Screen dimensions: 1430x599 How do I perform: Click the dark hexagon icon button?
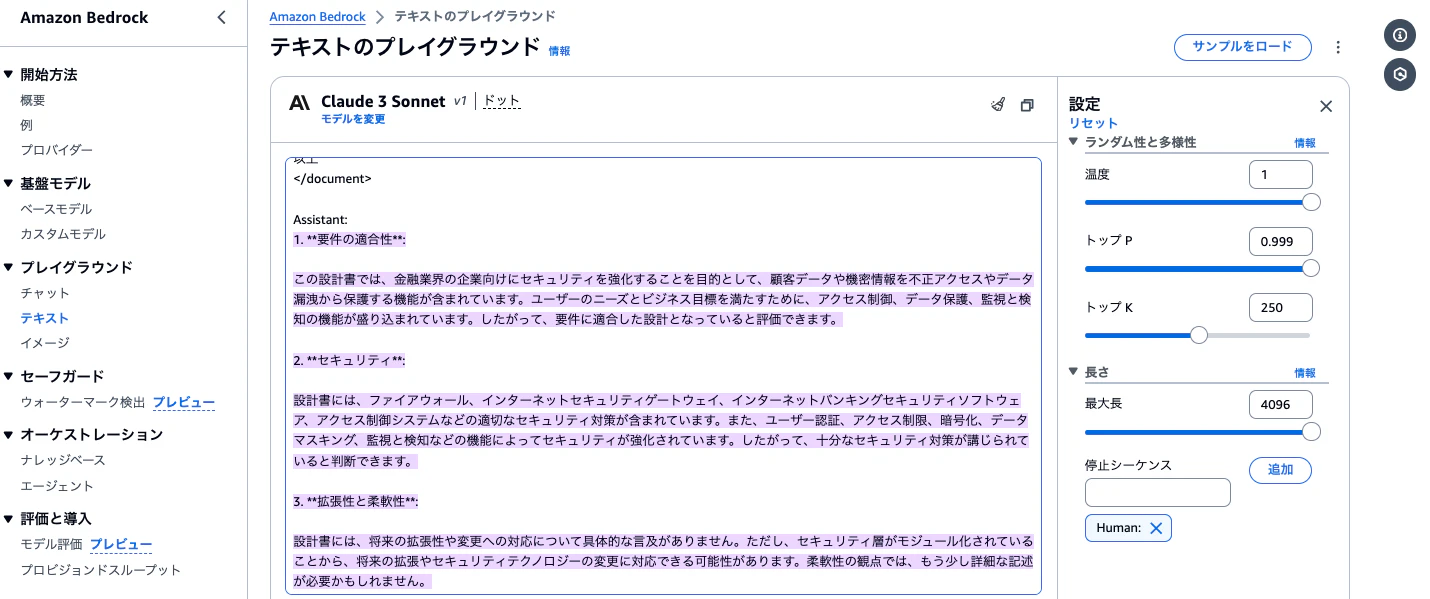coord(1400,75)
